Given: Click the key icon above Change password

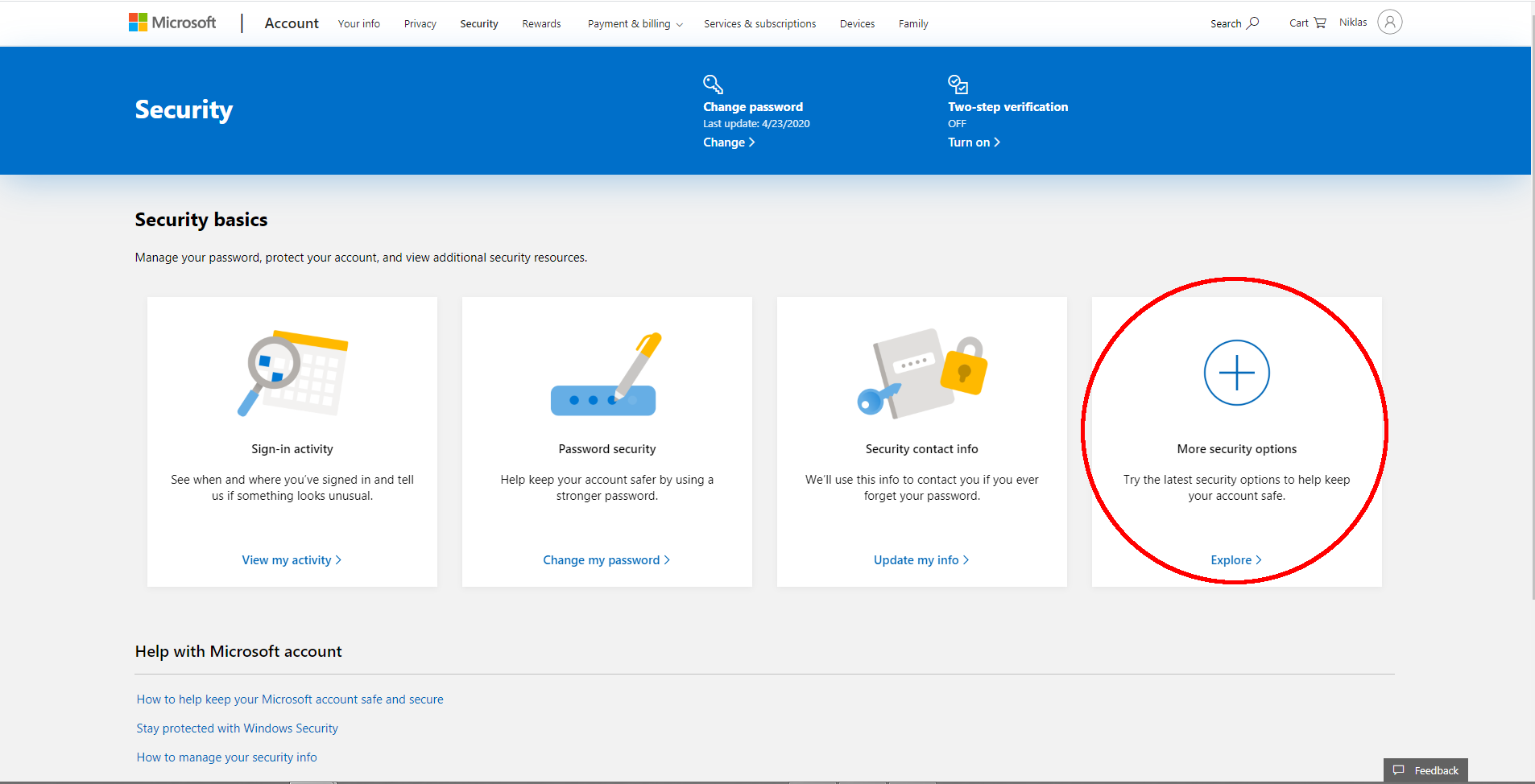Looking at the screenshot, I should pos(713,85).
